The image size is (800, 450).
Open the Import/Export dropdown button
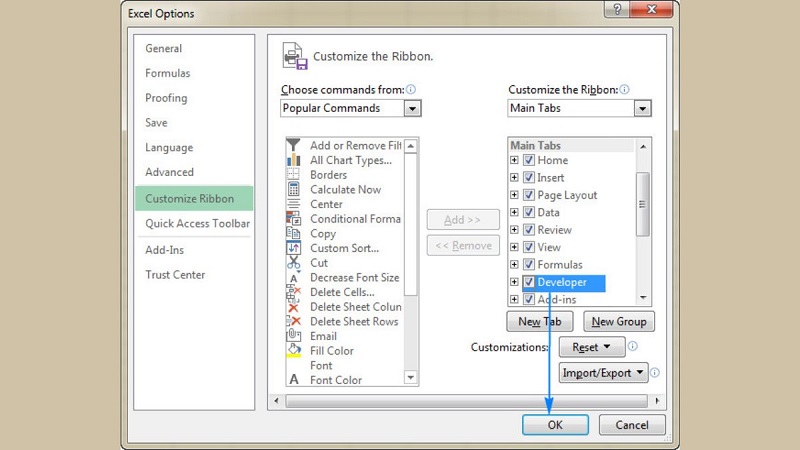click(x=604, y=373)
